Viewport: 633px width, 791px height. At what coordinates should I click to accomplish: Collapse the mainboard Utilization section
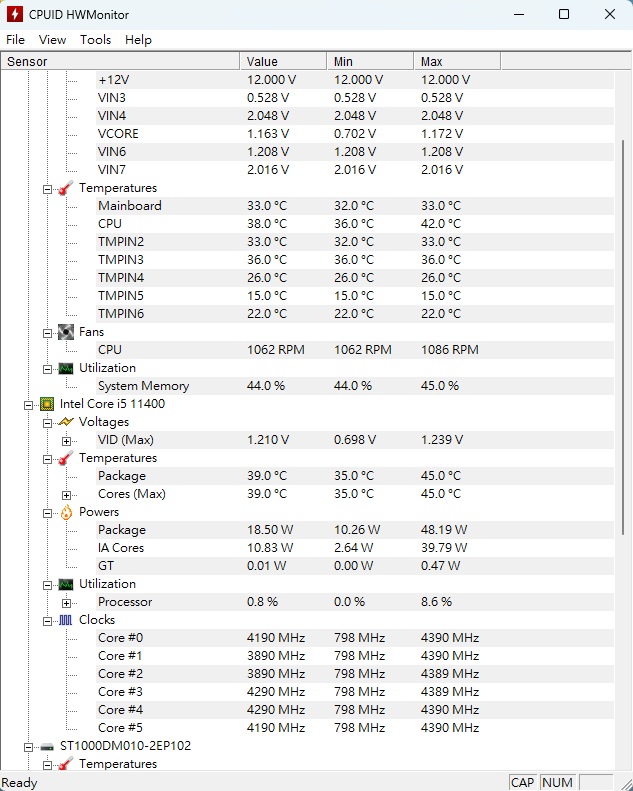47,369
